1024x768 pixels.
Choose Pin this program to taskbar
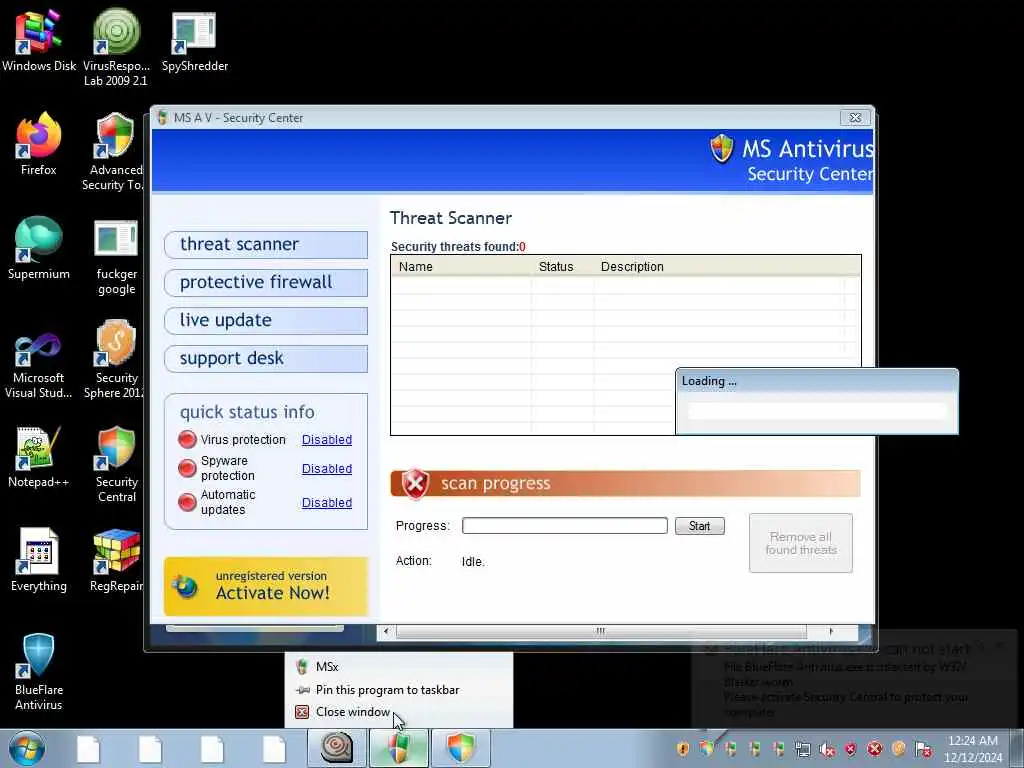click(399, 690)
